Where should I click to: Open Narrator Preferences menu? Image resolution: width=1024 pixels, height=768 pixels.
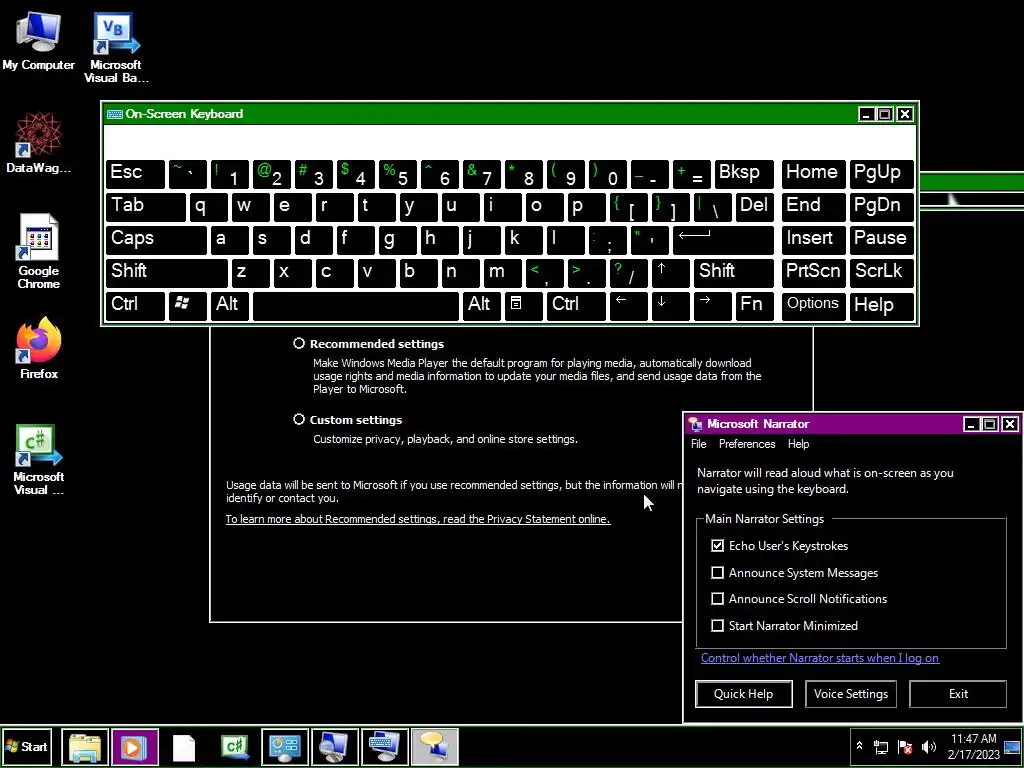747,444
